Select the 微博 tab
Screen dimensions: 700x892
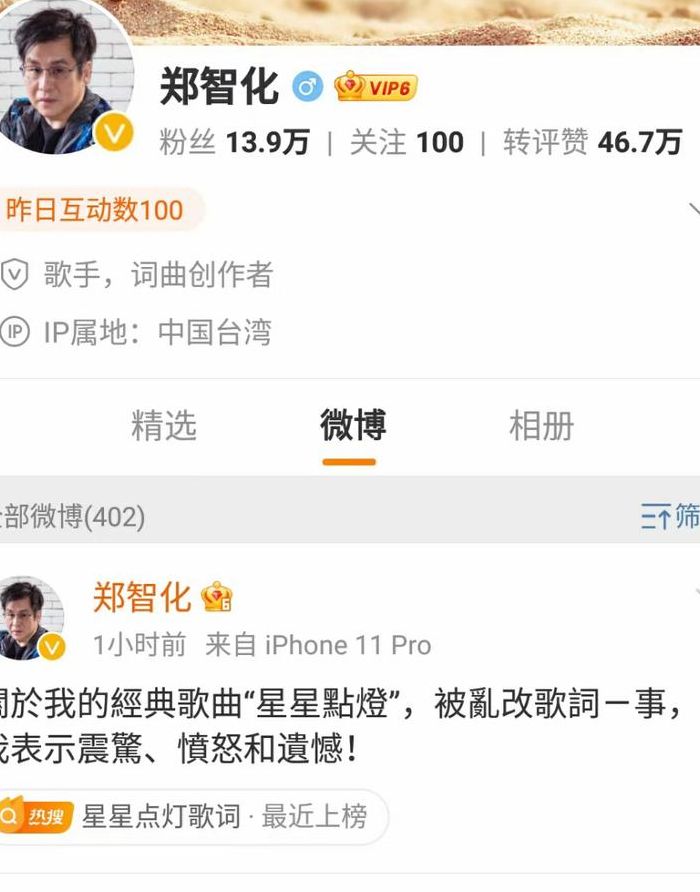(x=353, y=425)
